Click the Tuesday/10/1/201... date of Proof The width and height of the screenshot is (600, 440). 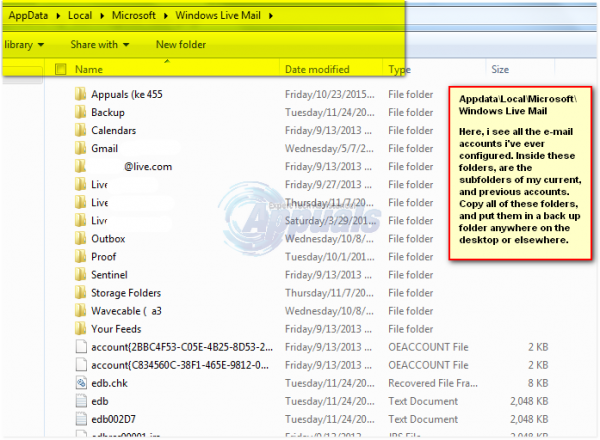(x=329, y=256)
